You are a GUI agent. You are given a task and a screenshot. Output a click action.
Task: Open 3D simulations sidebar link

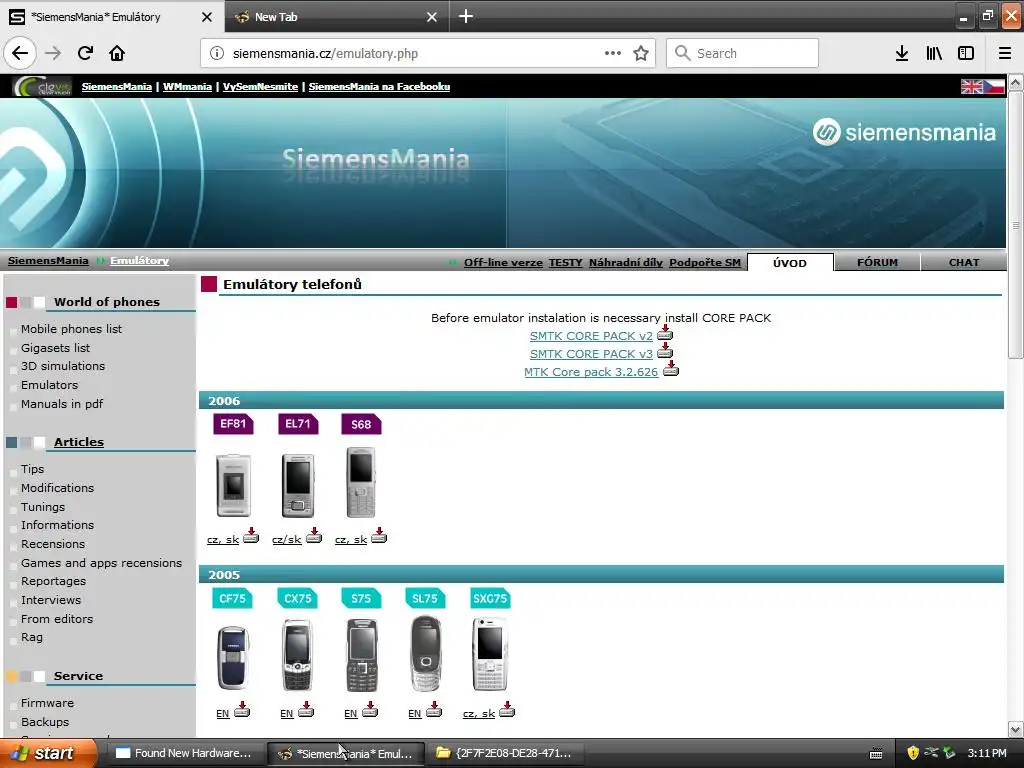[x=63, y=366]
